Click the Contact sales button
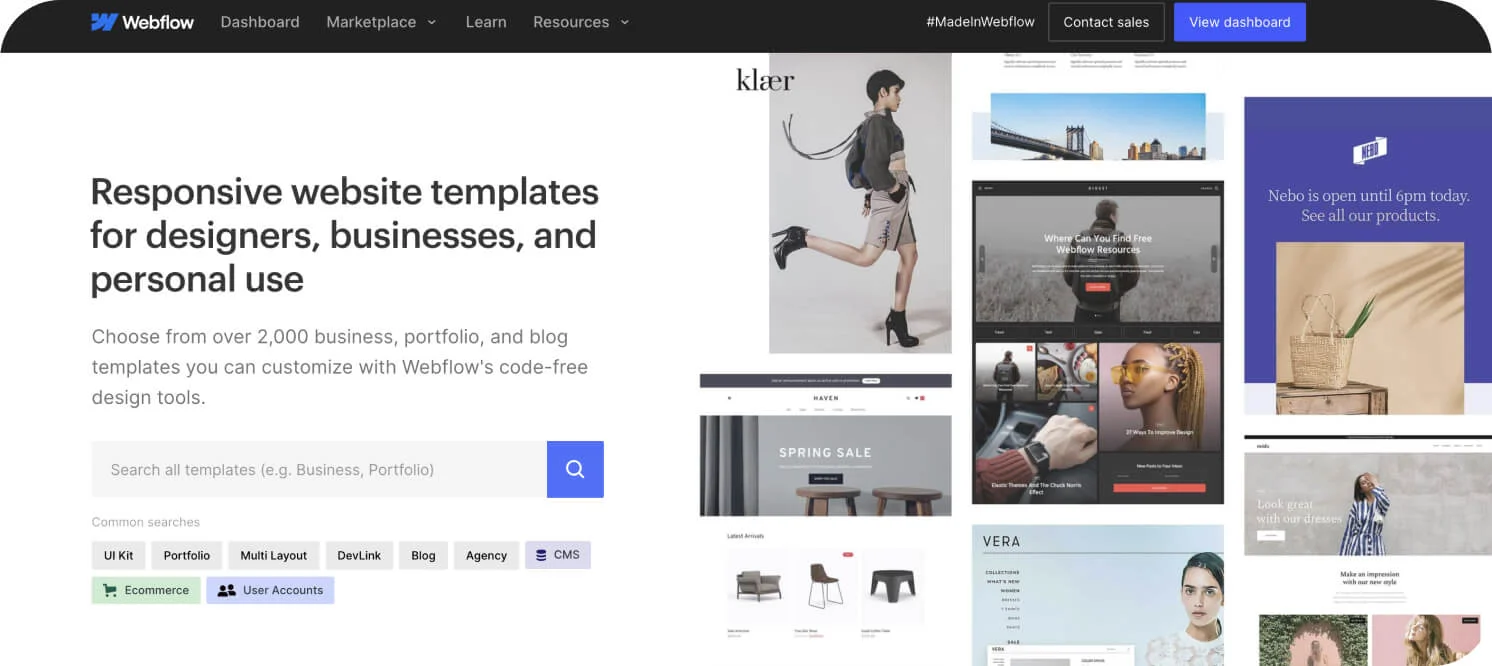 click(x=1106, y=22)
